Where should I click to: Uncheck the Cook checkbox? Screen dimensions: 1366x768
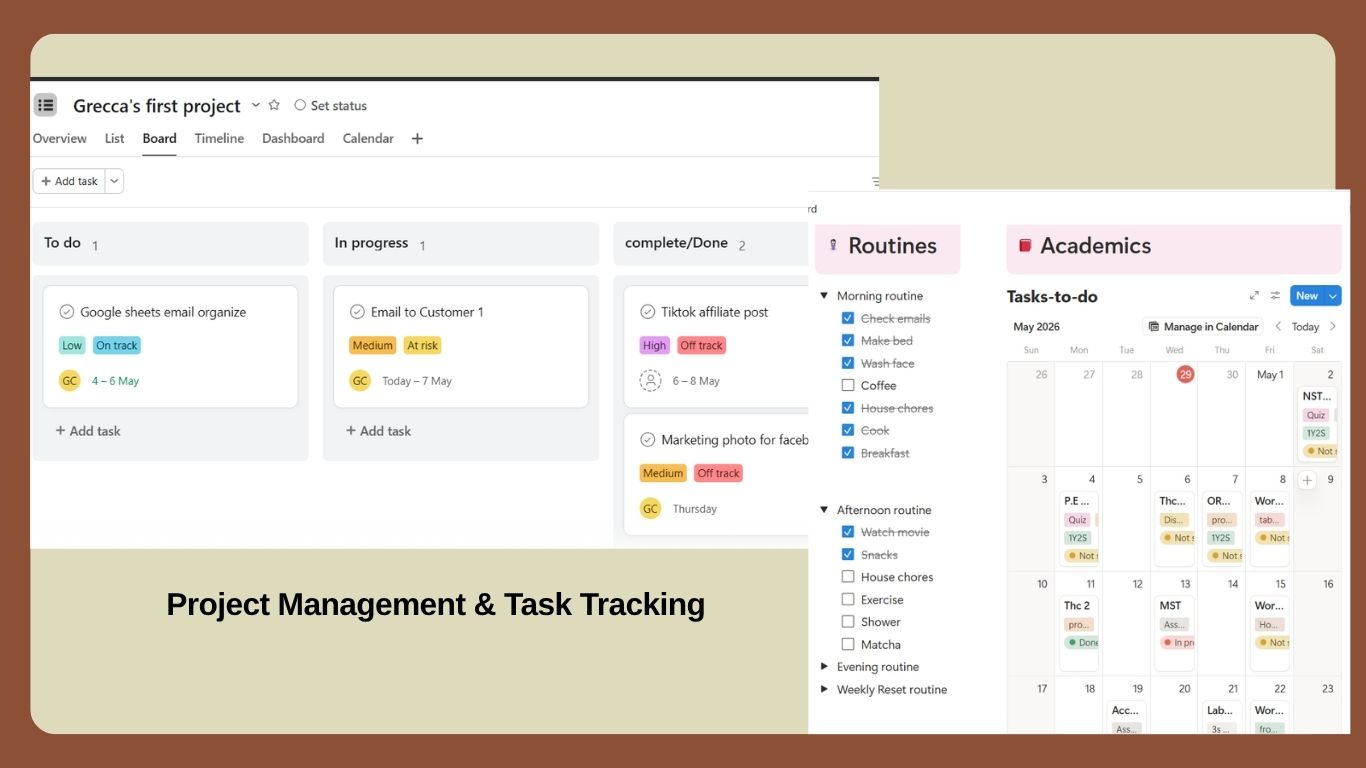848,430
